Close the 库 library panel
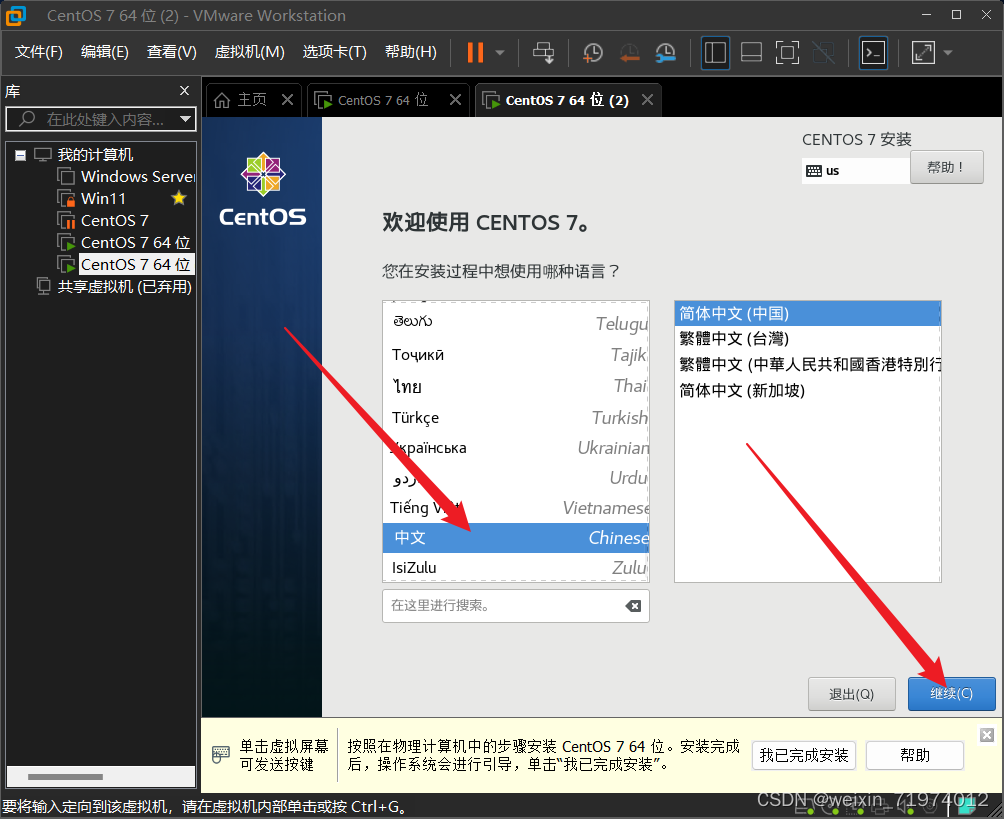Screen dimensions: 1004x819 pos(184,91)
